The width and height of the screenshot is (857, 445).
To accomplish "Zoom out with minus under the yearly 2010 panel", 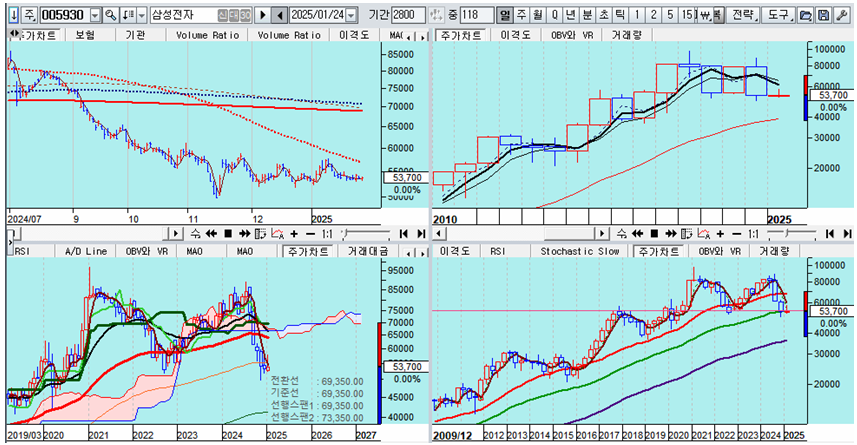I will click(x=737, y=234).
